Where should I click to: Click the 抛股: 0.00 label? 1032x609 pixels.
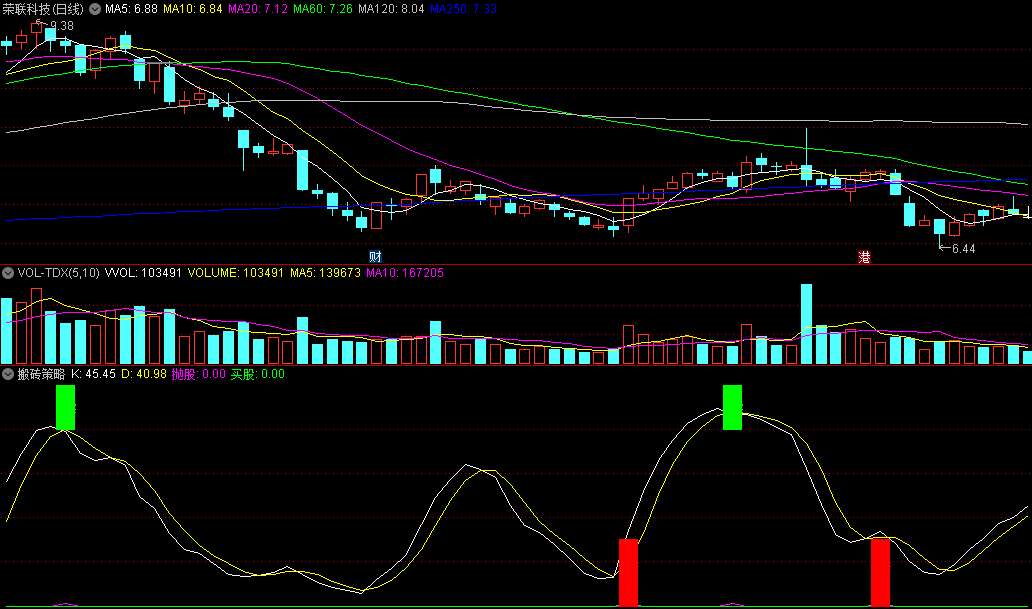pyautogui.click(x=198, y=374)
